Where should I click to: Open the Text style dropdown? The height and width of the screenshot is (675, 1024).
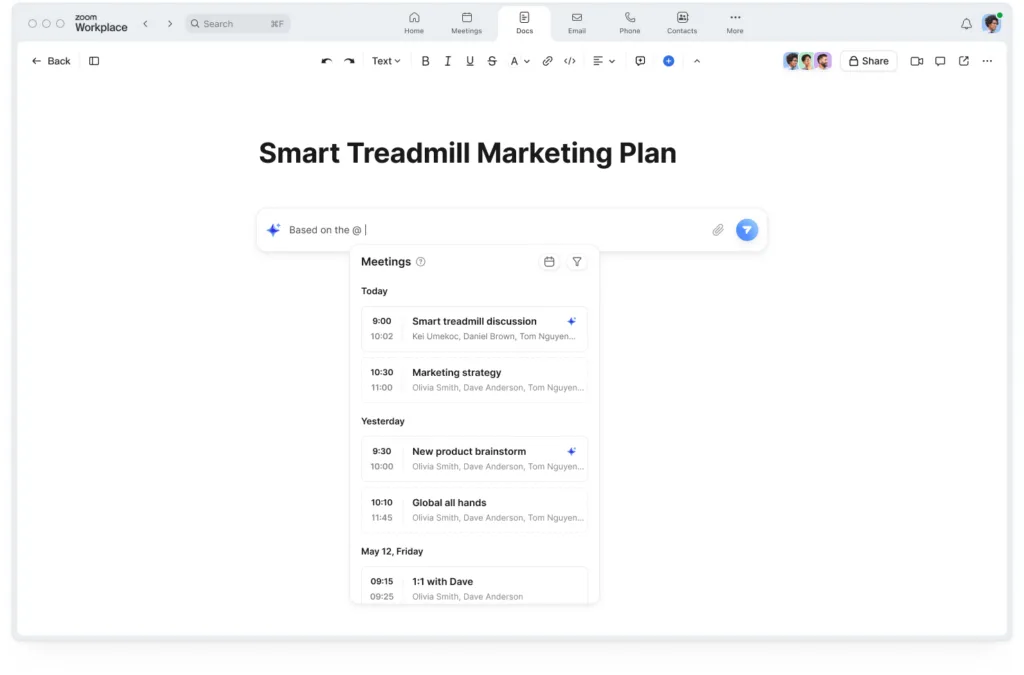click(385, 61)
